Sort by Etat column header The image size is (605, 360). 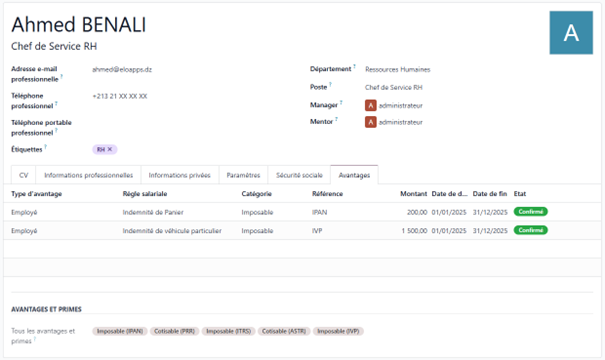(520, 194)
